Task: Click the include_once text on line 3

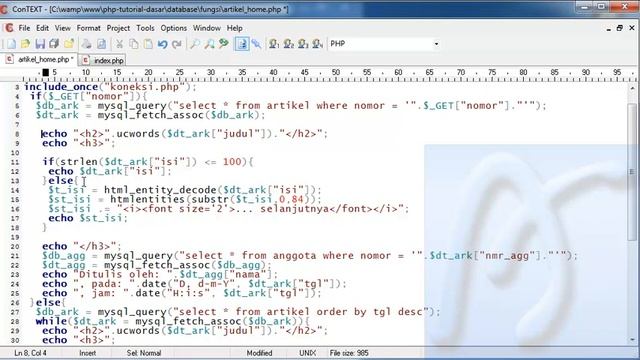Action: point(61,87)
